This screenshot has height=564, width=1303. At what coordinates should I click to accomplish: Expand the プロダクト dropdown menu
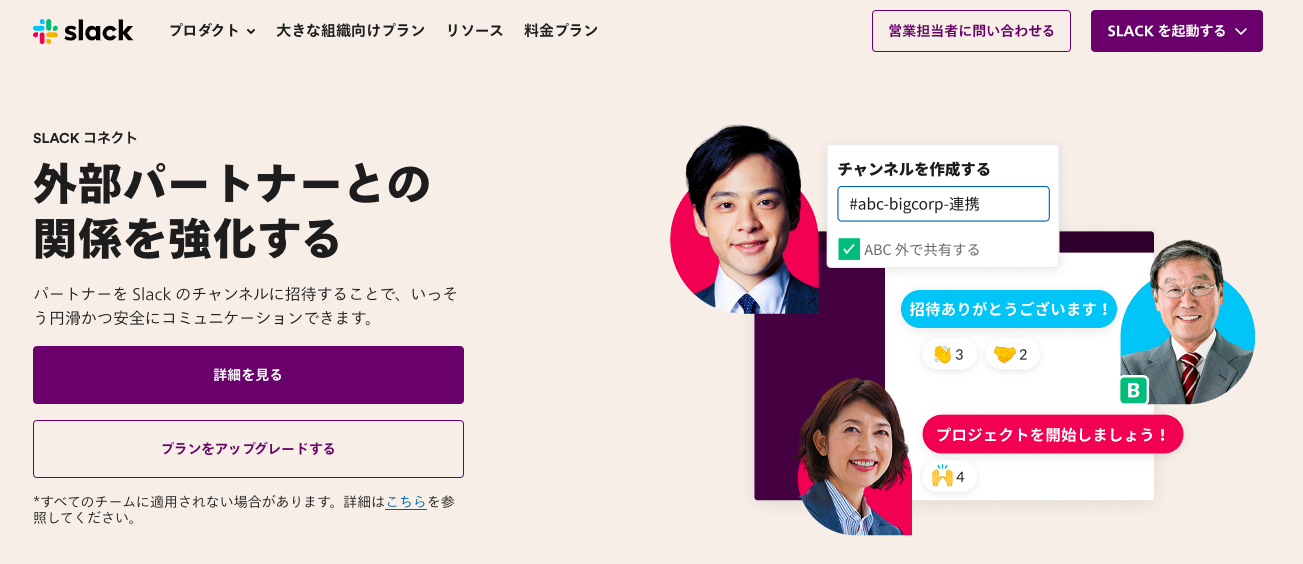point(212,31)
